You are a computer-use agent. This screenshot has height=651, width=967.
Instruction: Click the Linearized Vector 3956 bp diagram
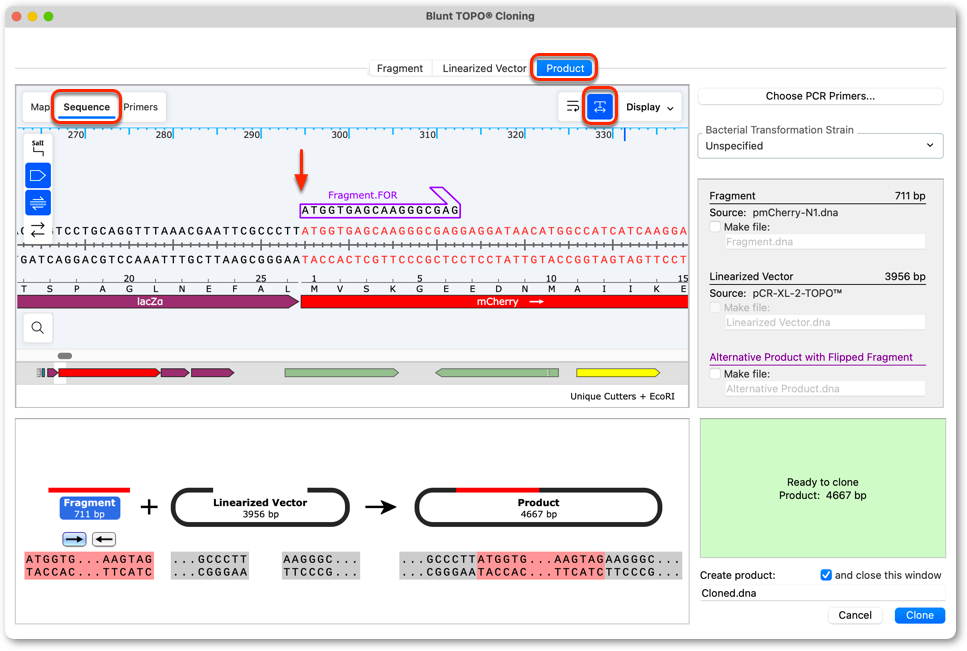pos(260,507)
